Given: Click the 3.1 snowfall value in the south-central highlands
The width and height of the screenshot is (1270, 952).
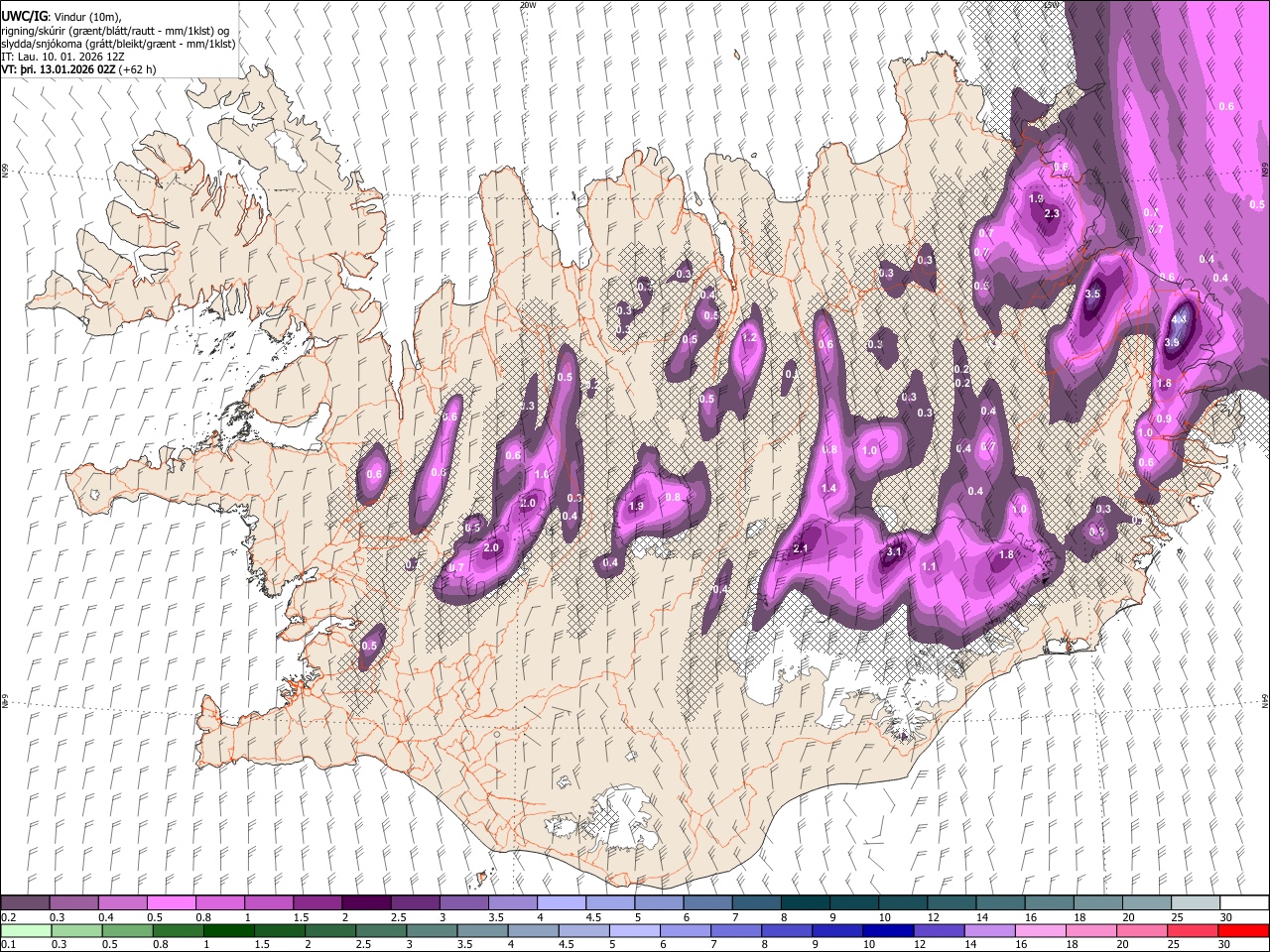Looking at the screenshot, I should (894, 552).
